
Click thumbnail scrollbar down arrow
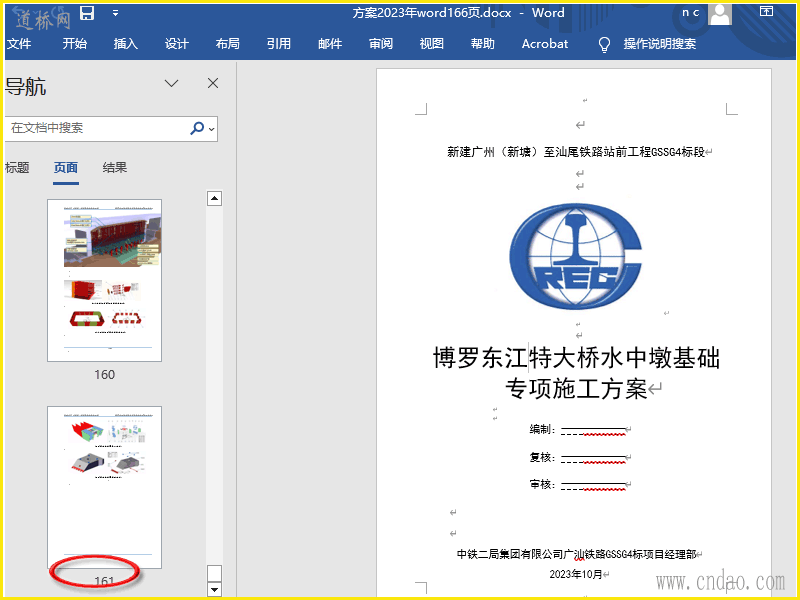point(214,590)
